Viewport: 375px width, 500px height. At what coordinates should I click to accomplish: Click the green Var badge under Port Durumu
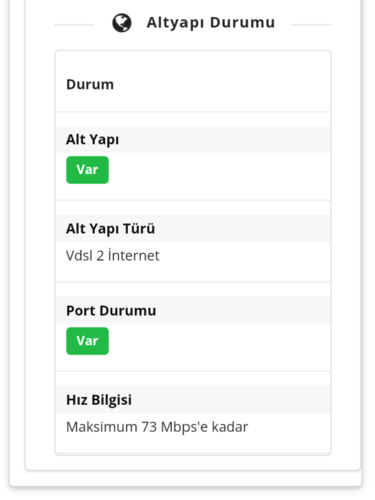tap(87, 341)
